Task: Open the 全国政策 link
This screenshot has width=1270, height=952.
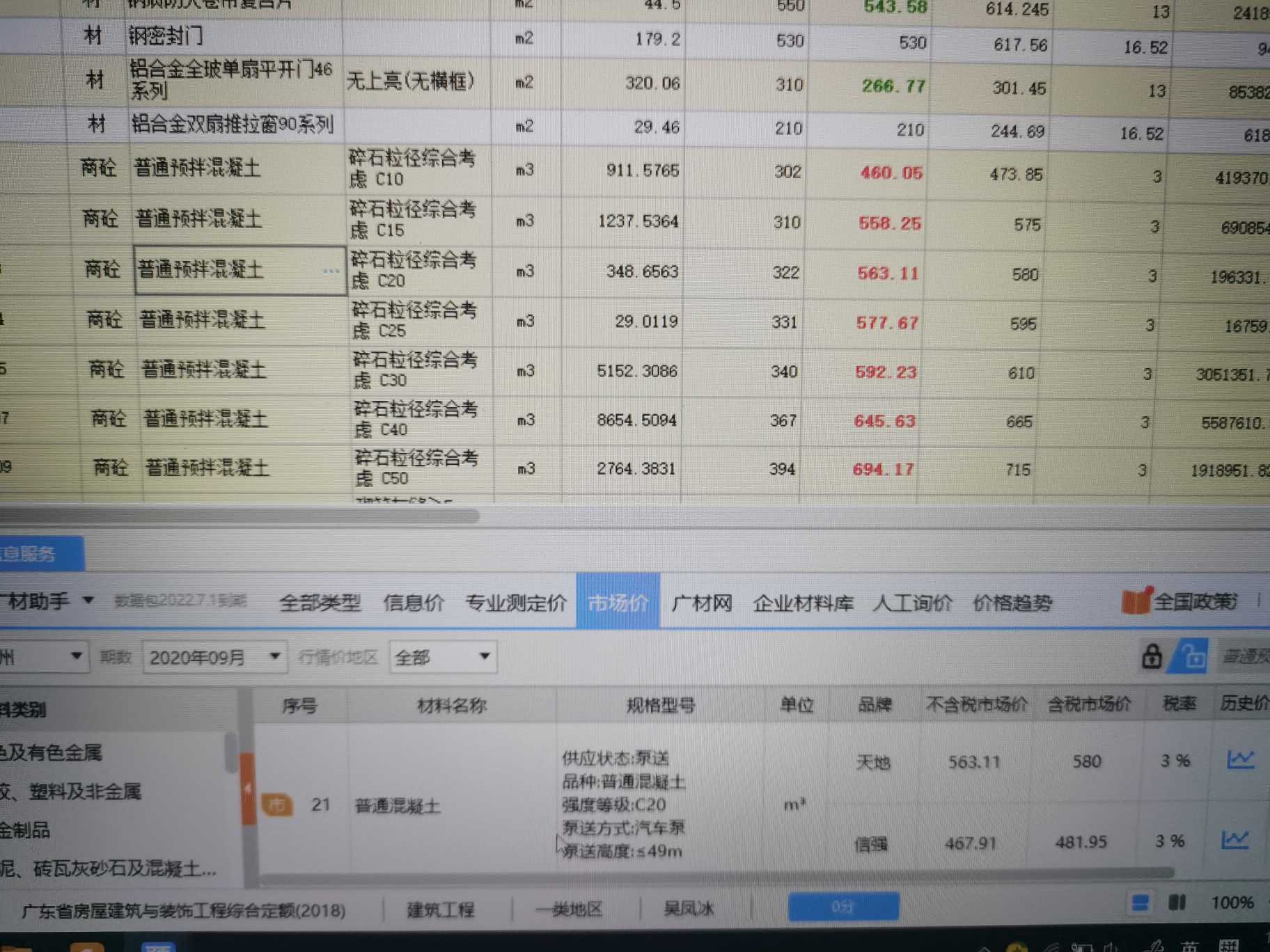Action: pos(1195,601)
